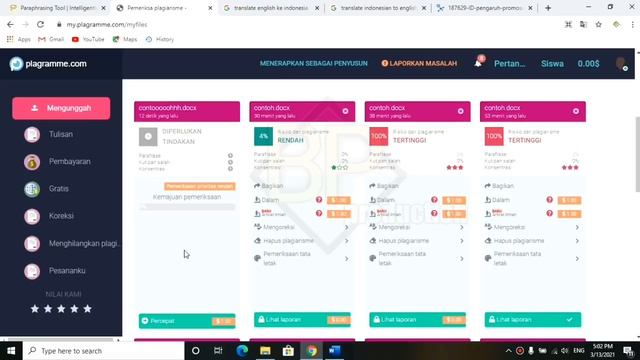The width and height of the screenshot is (640, 360).
Task: Click Menerapkan Sebagai Penyusun link
Action: tap(313, 64)
